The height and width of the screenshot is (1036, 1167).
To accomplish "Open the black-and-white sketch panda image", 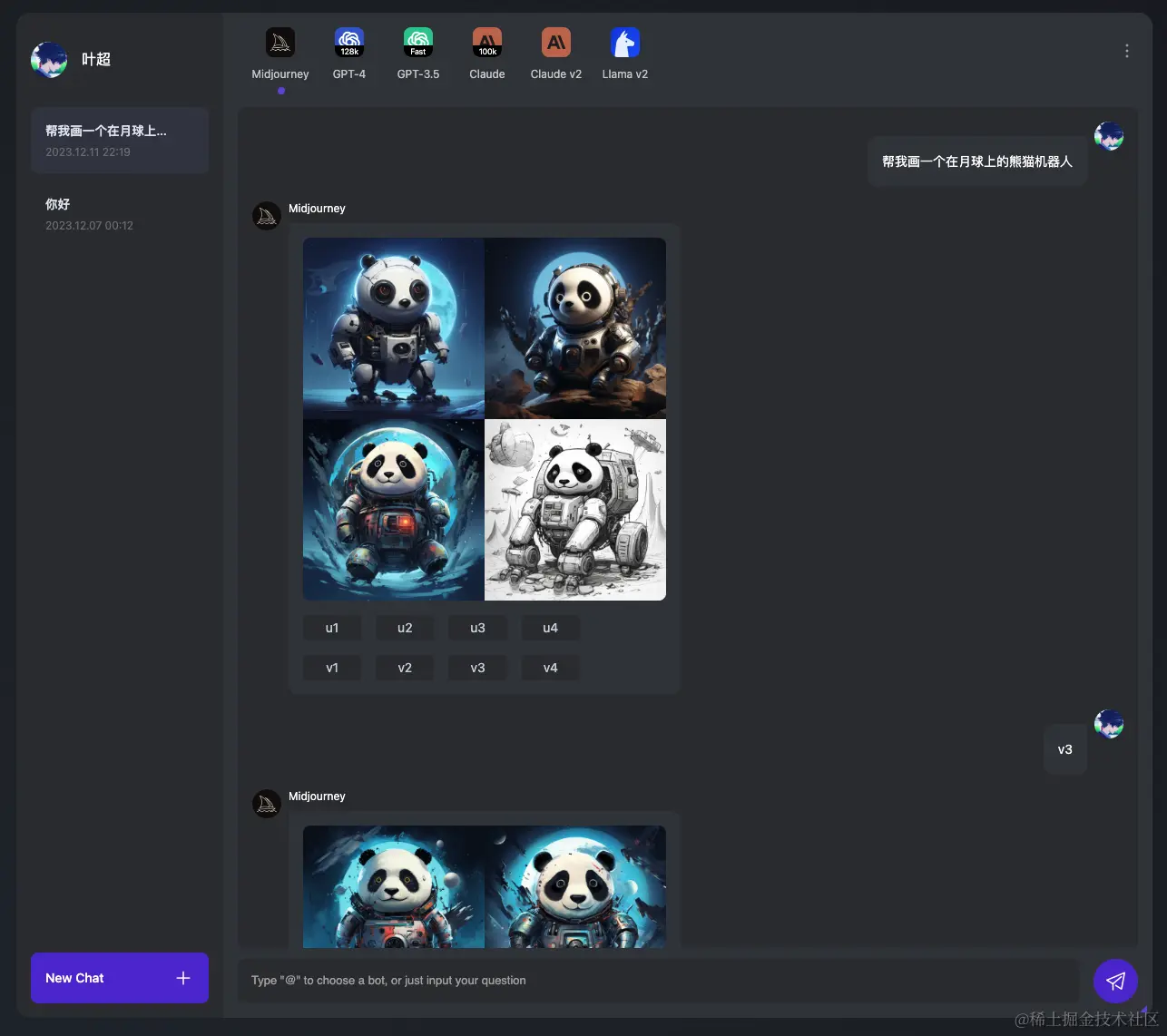I will coord(575,510).
